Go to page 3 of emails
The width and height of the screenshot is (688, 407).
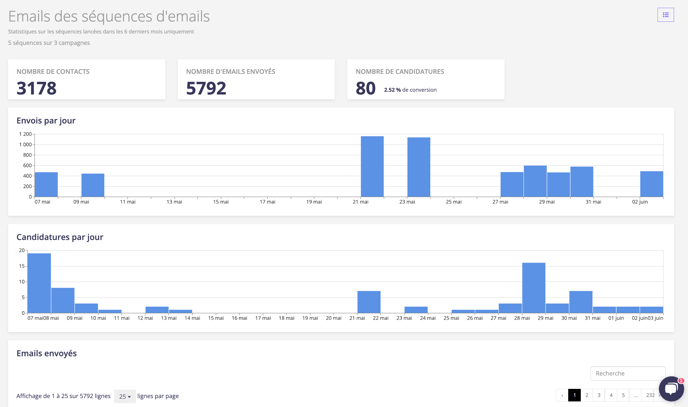point(599,395)
